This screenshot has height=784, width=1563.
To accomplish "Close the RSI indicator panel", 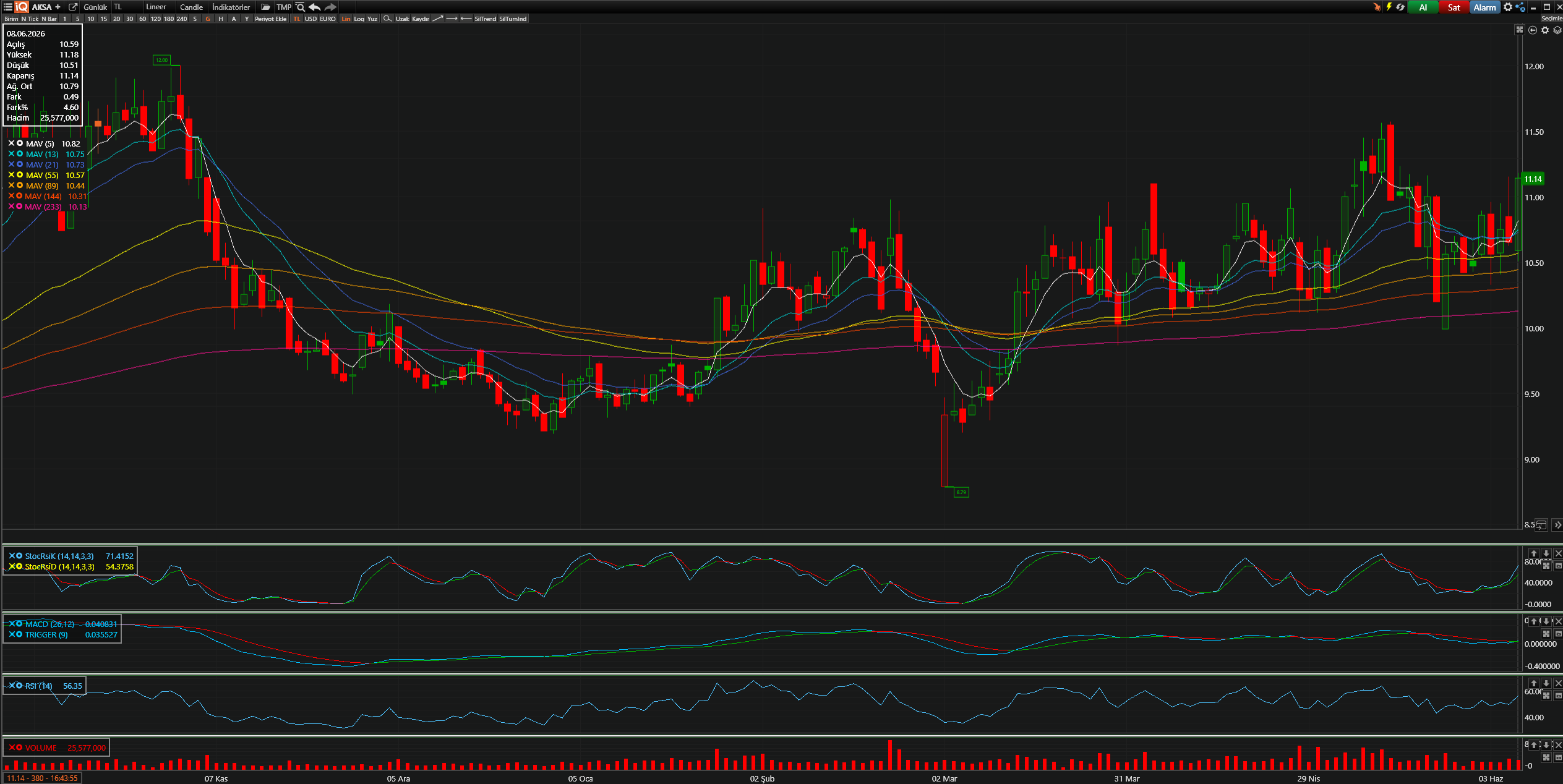I will click(1558, 683).
